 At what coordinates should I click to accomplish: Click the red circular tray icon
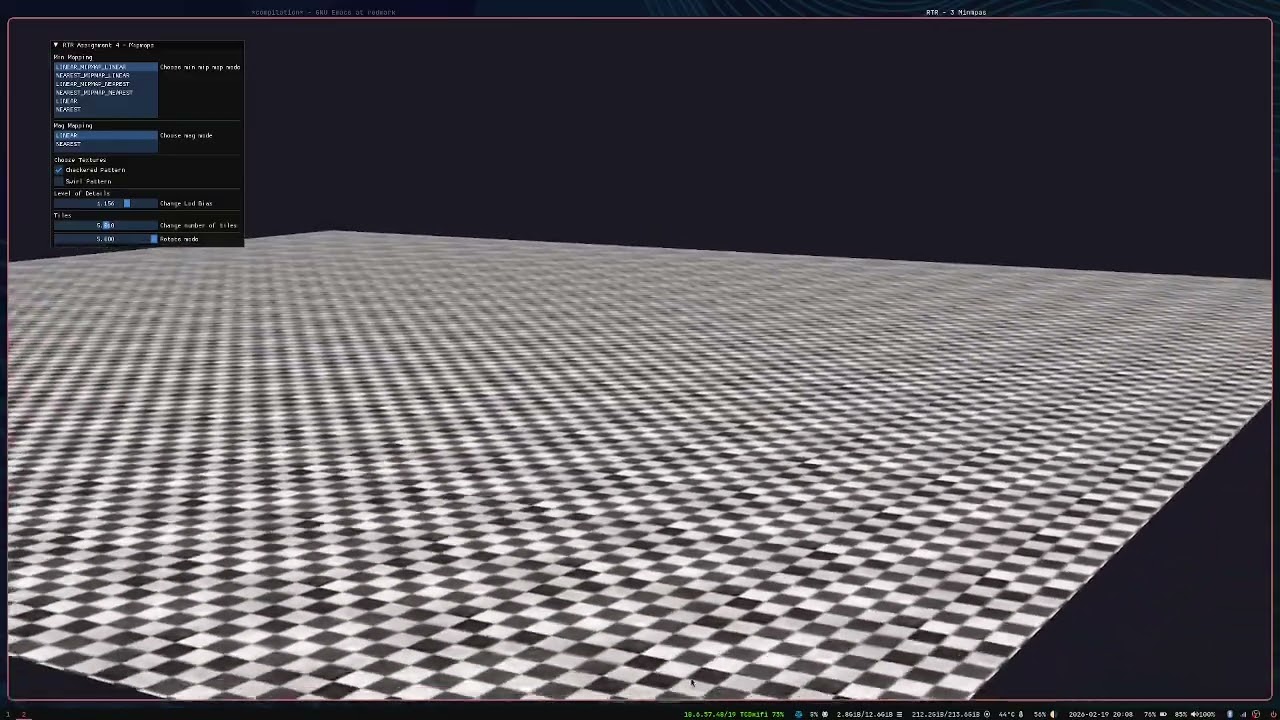point(1256,714)
